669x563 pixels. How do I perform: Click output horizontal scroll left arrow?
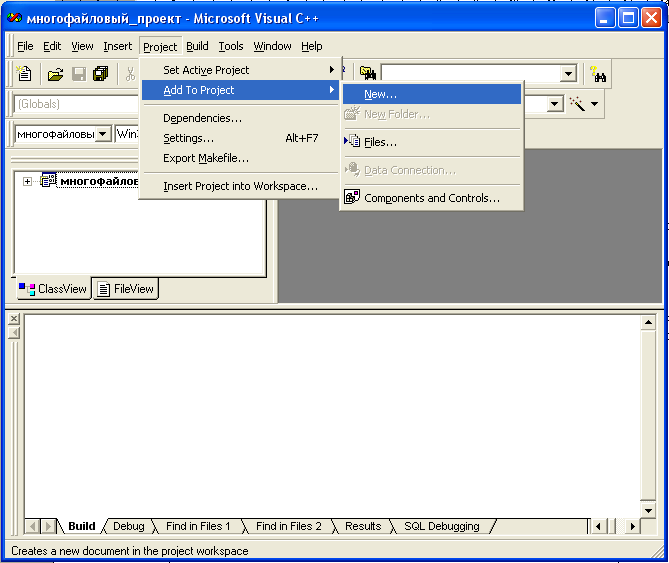click(598, 527)
